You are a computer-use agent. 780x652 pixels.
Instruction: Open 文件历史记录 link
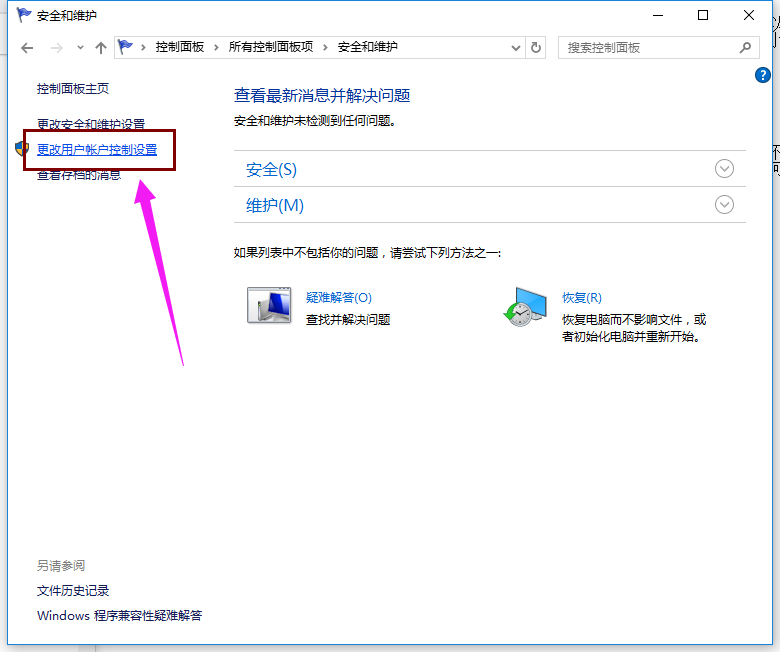click(73, 591)
